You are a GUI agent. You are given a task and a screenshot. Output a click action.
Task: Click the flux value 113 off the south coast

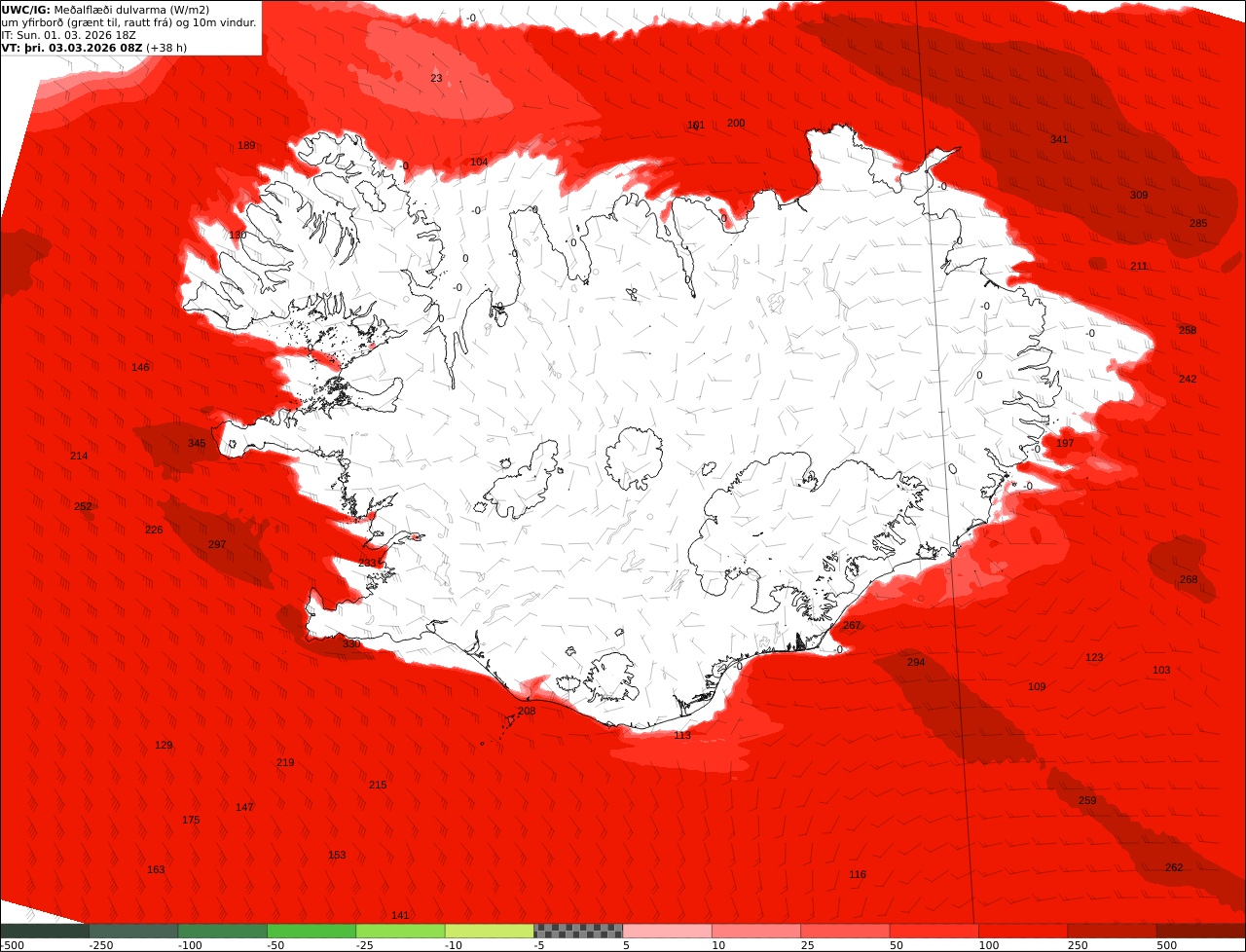coord(682,735)
